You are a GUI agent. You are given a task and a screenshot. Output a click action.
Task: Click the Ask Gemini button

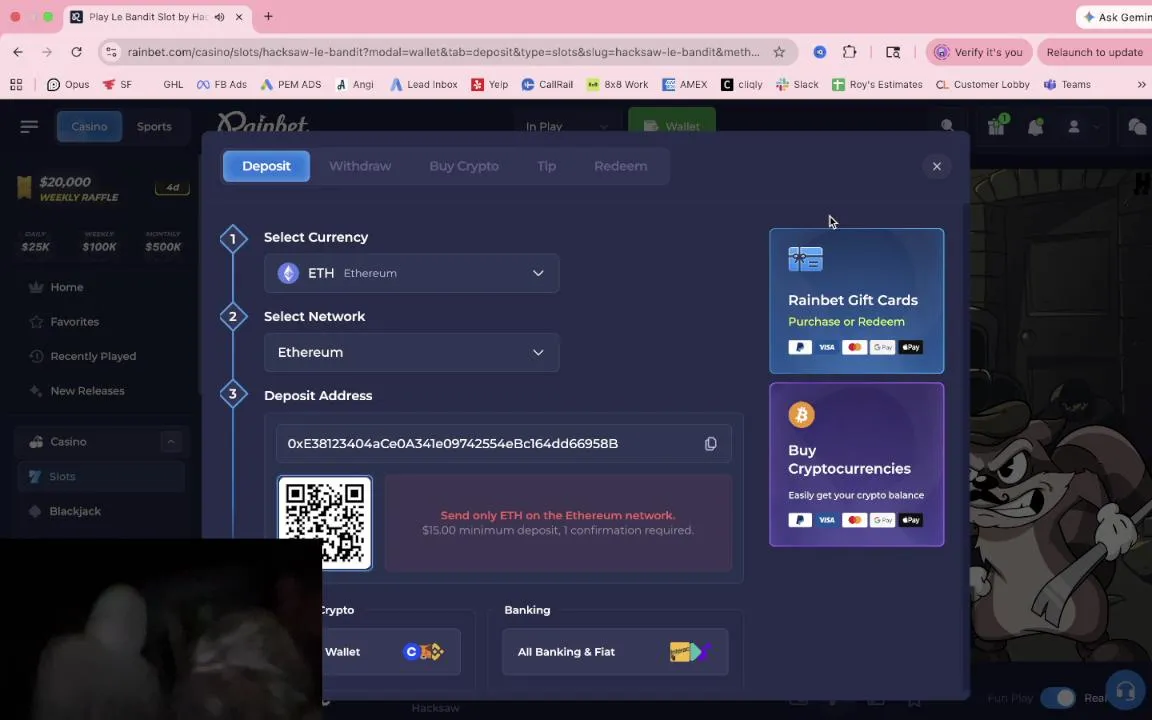click(1115, 17)
